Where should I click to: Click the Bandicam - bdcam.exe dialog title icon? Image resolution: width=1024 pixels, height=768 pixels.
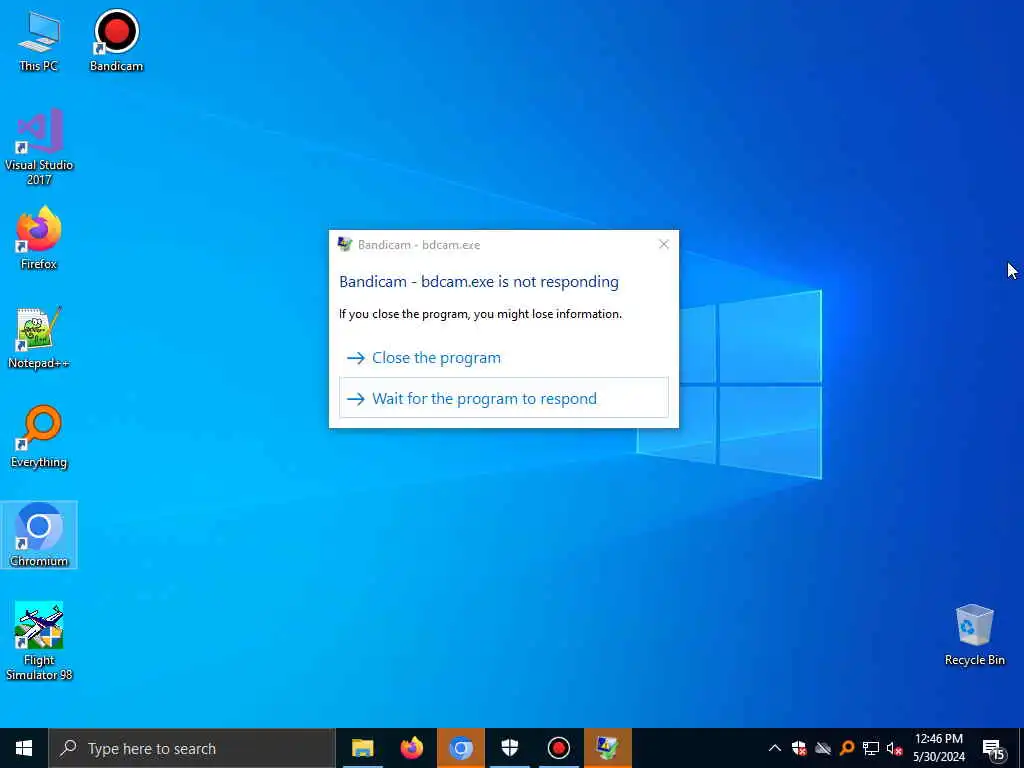(345, 244)
